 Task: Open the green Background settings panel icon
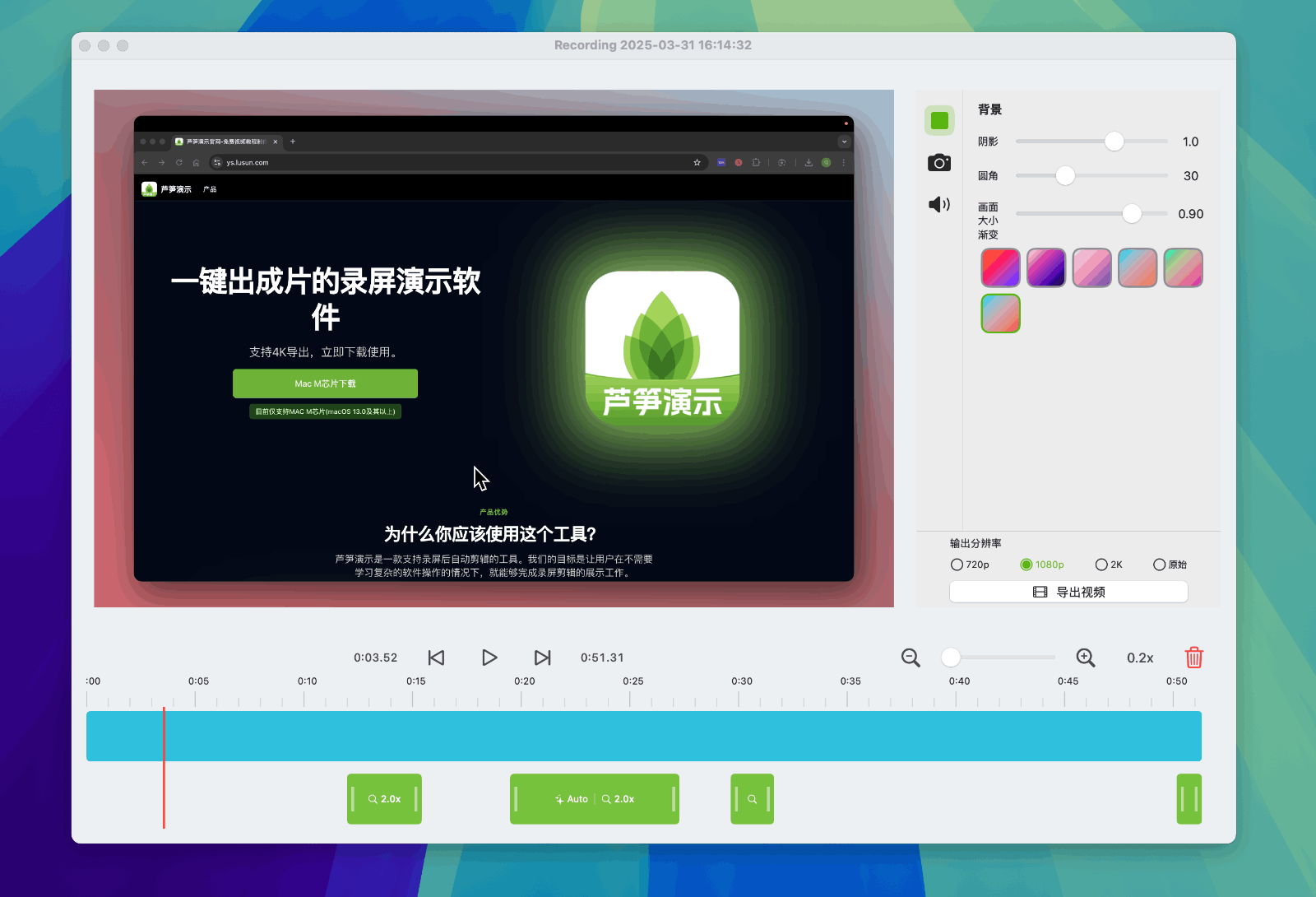(939, 121)
